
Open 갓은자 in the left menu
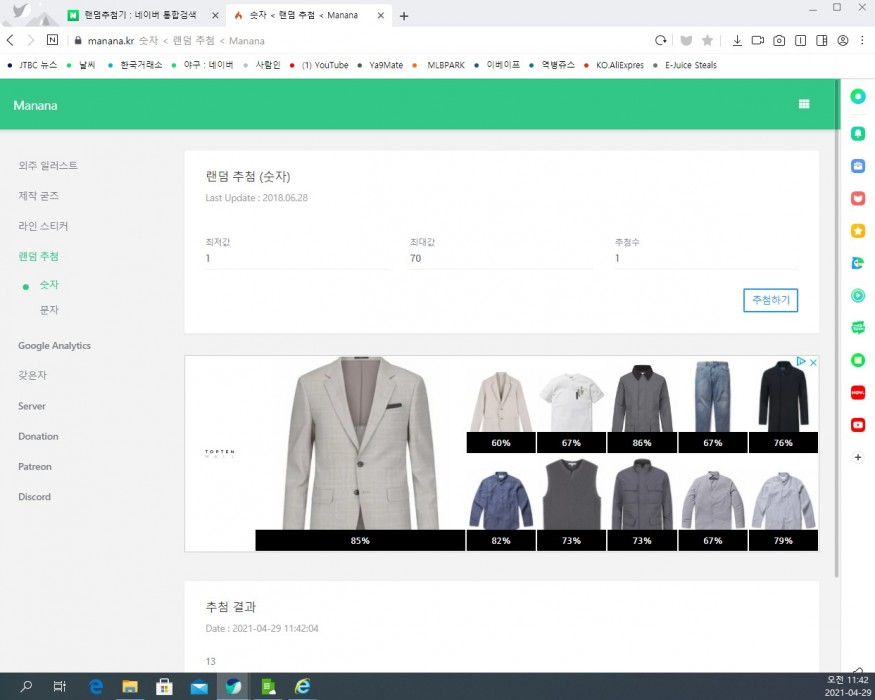point(32,375)
